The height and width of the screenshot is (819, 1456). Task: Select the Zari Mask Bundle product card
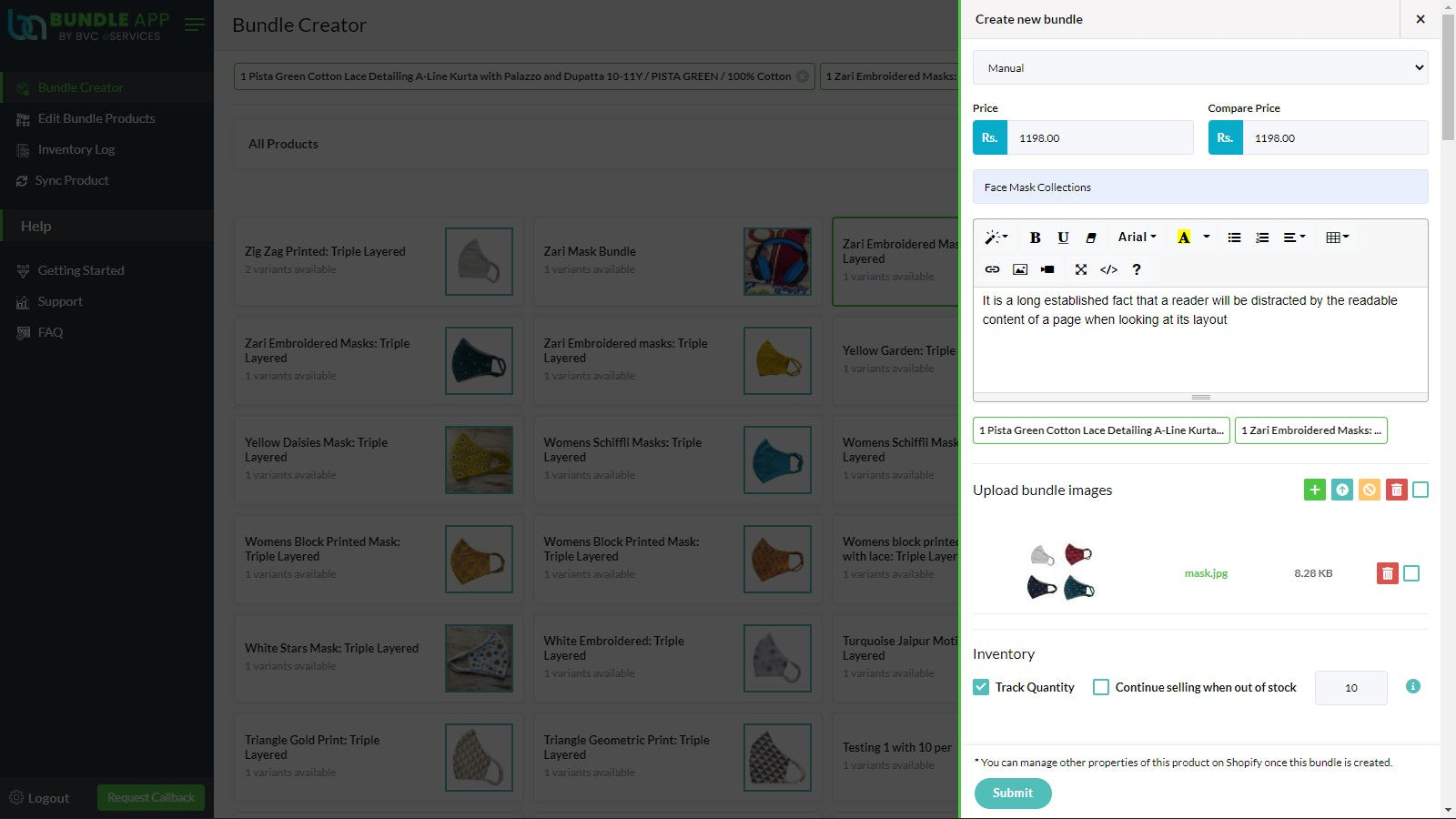click(677, 261)
